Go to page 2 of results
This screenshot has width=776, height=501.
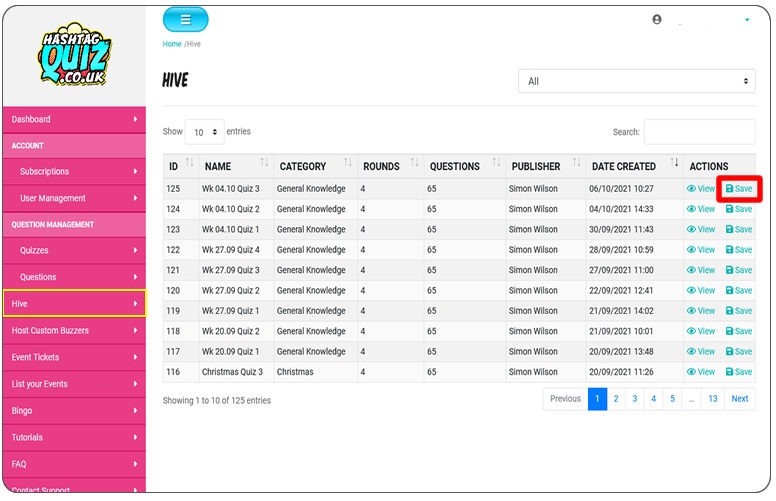coord(616,399)
